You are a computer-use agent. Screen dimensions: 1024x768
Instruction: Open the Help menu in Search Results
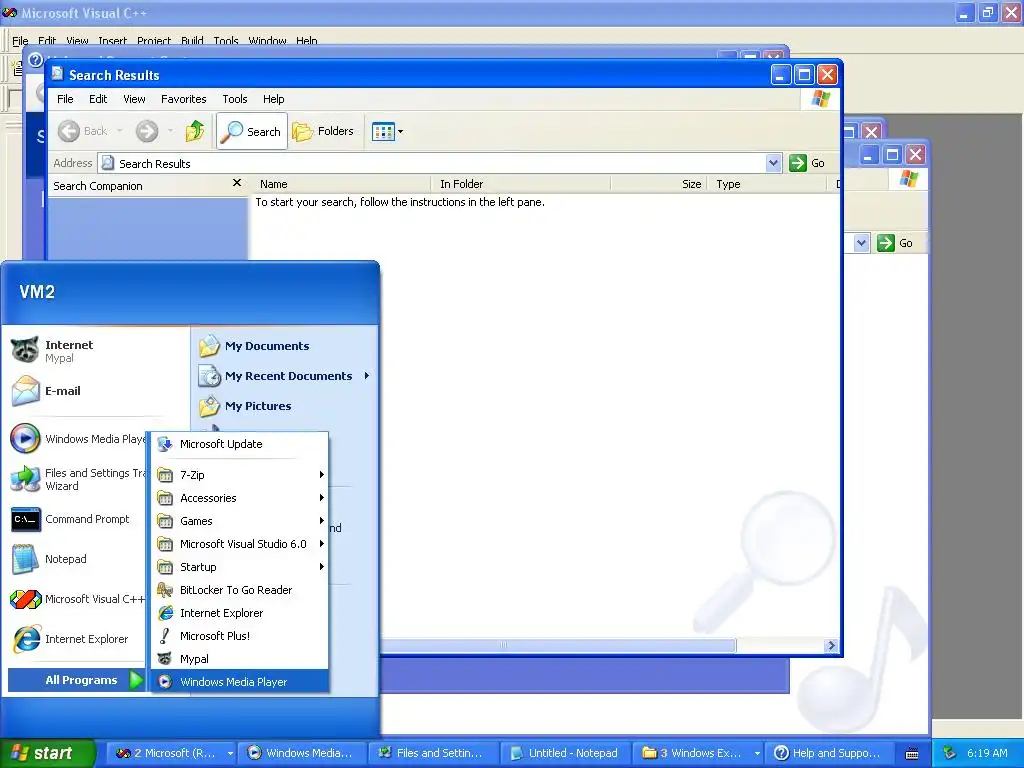274,99
